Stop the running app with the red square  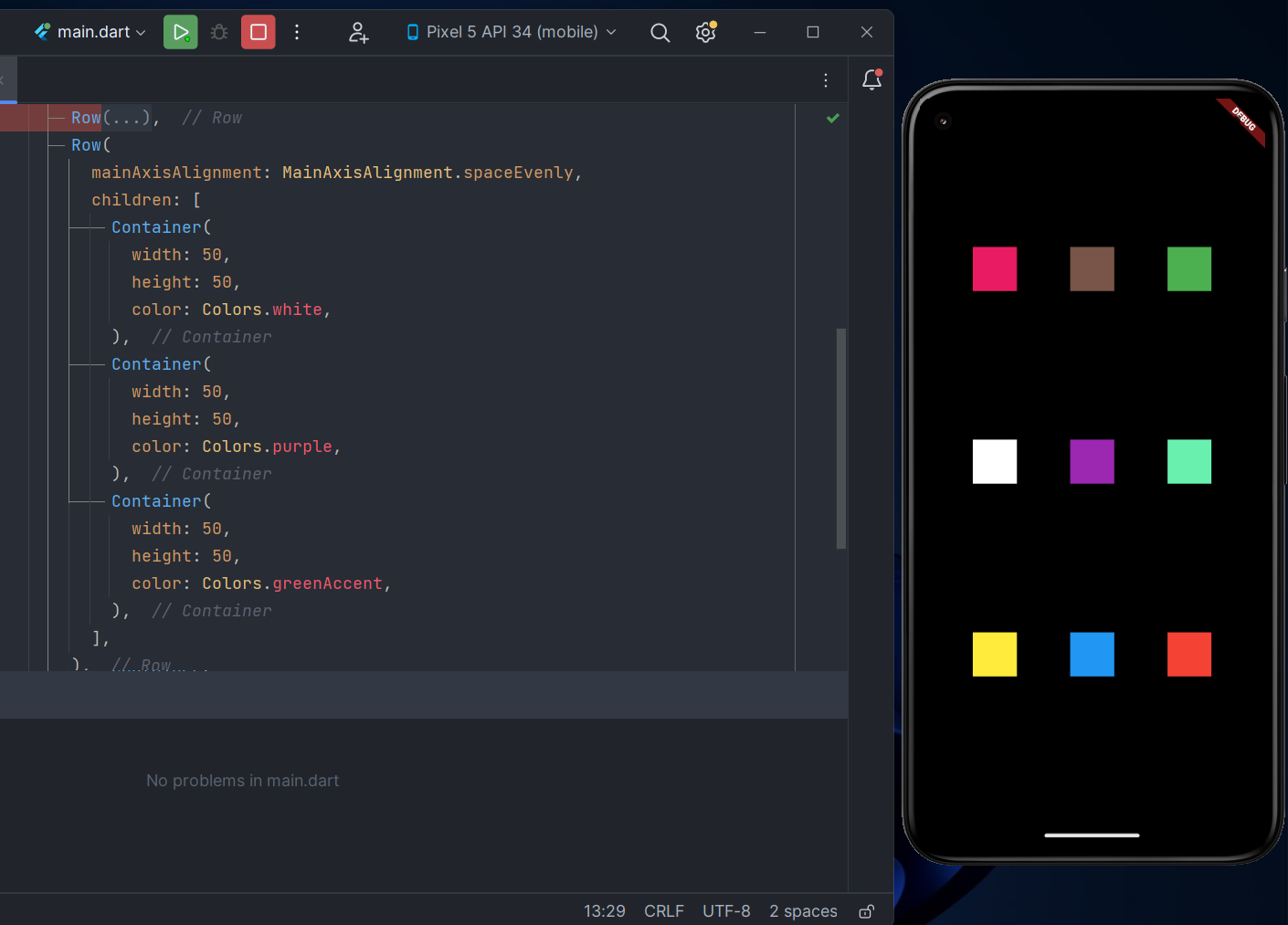[x=259, y=32]
